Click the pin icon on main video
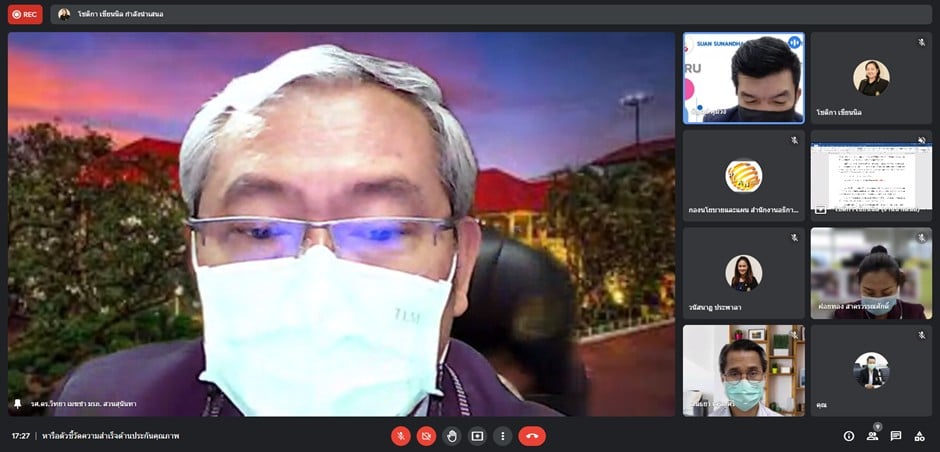The width and height of the screenshot is (940, 452). click(x=17, y=403)
